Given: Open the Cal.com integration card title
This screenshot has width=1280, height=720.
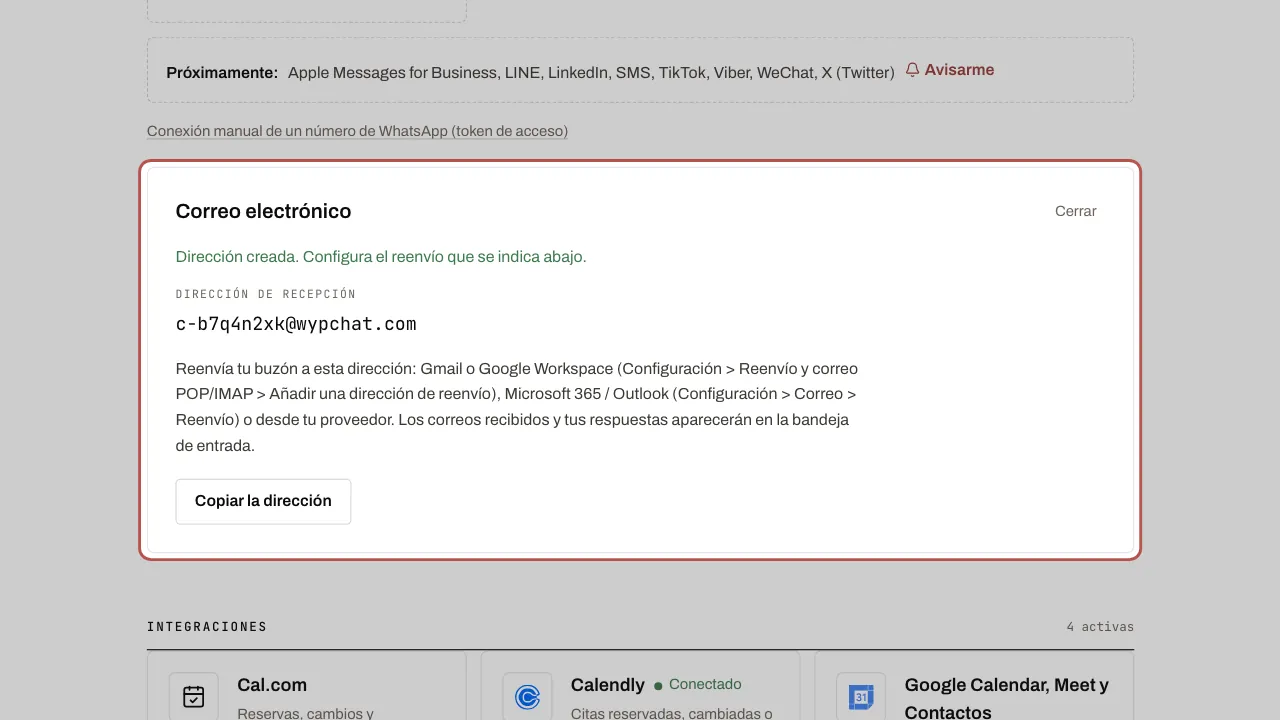Looking at the screenshot, I should 272,685.
